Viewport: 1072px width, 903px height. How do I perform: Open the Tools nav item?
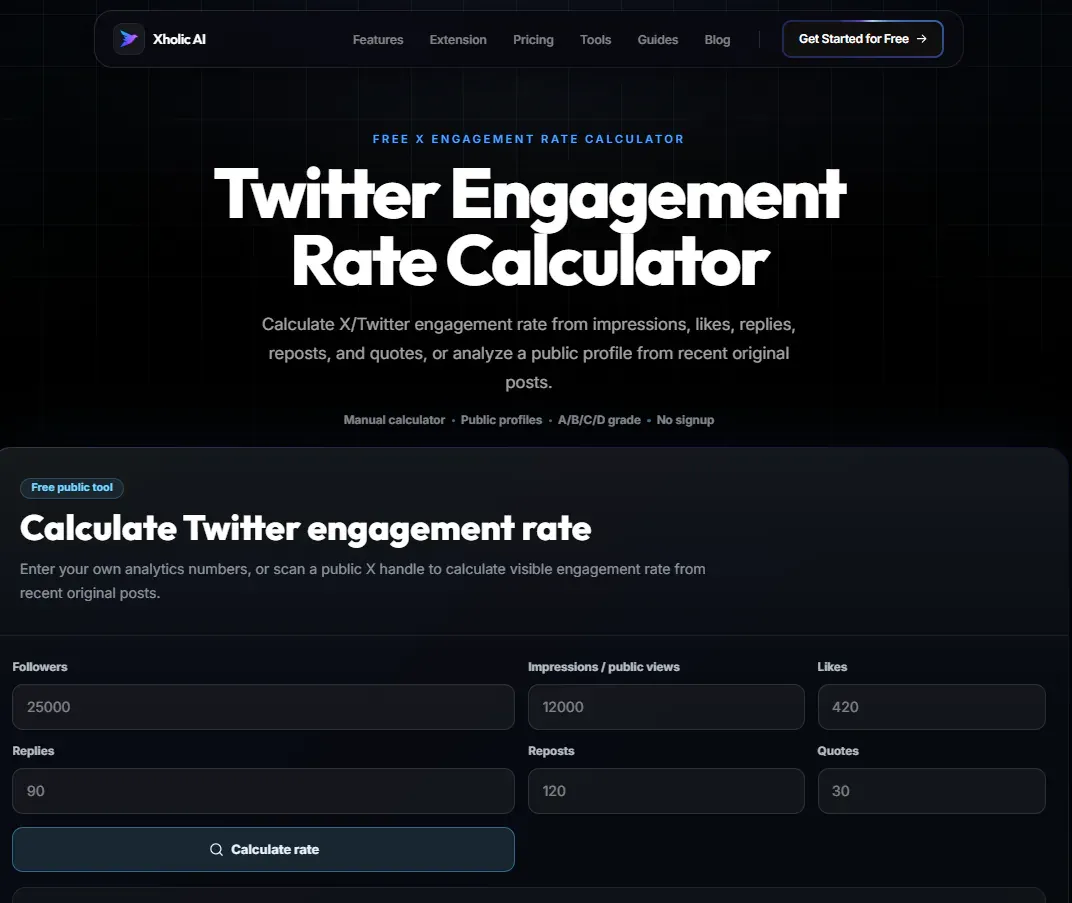click(595, 40)
